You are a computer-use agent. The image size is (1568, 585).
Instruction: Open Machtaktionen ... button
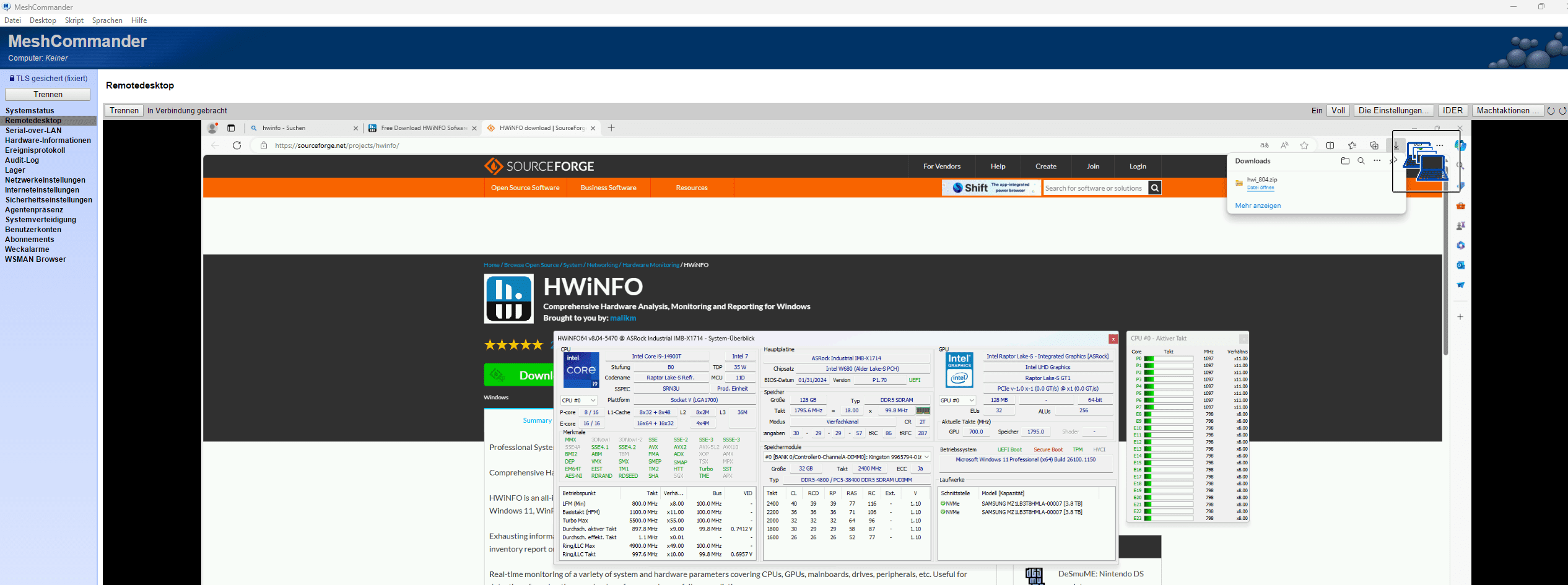point(1507,111)
